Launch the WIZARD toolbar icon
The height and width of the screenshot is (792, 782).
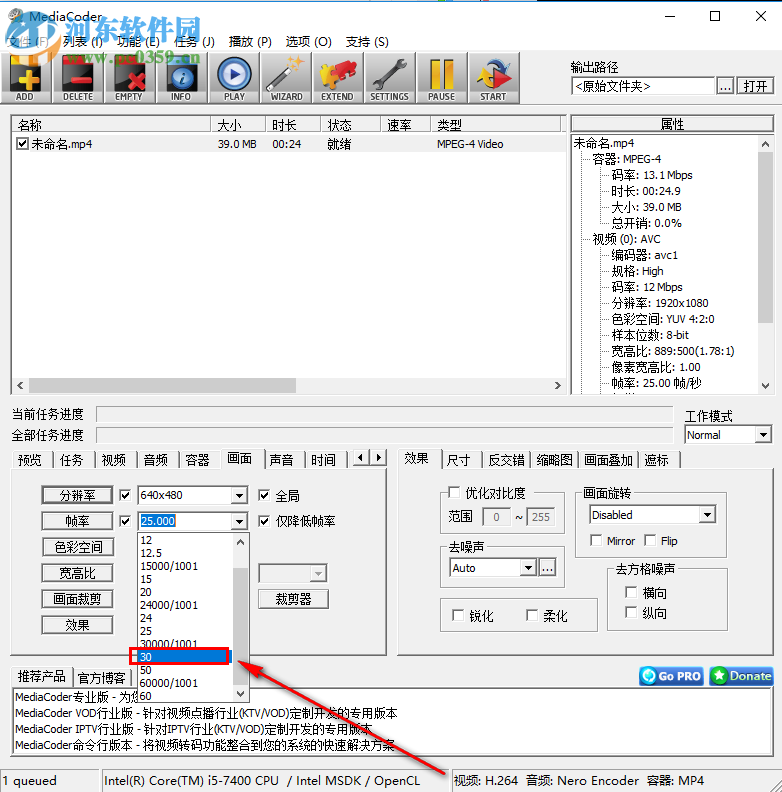(286, 78)
